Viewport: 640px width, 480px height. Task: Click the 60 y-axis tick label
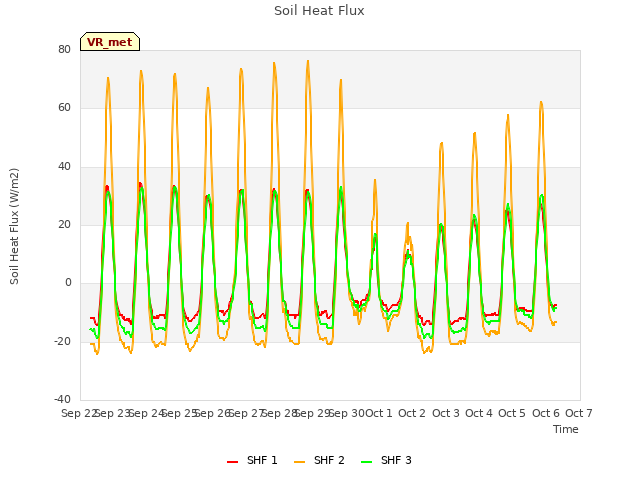point(64,108)
